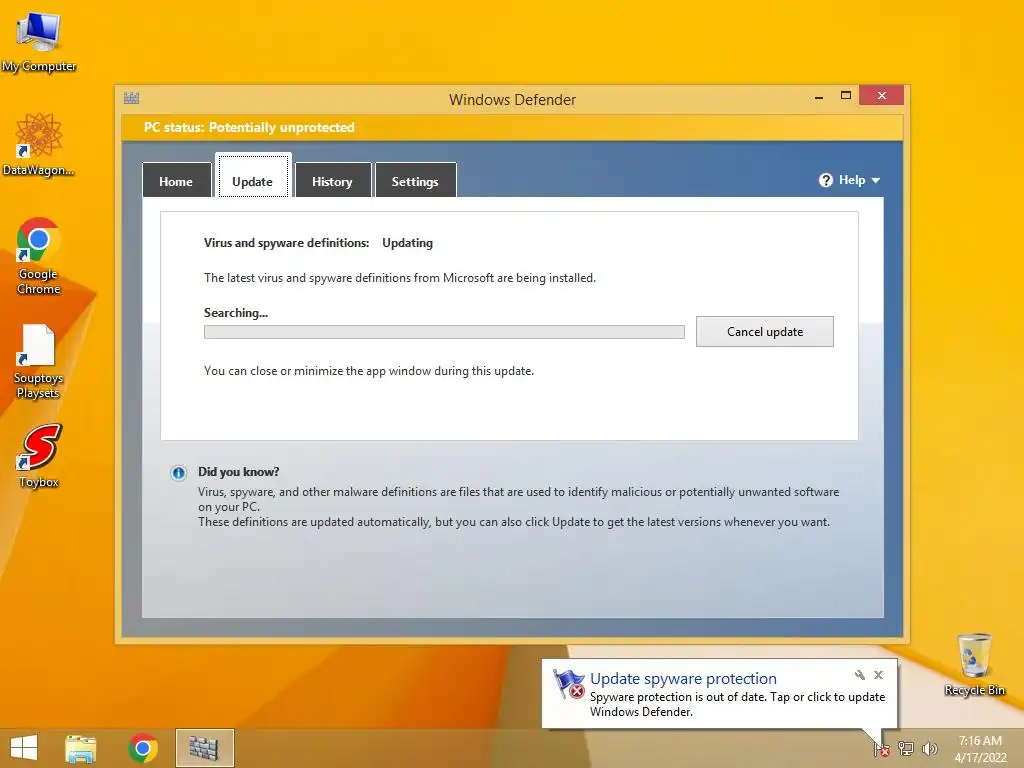This screenshot has width=1024, height=768.
Task: Select the DataWagon desktop shortcut
Action: click(x=39, y=144)
